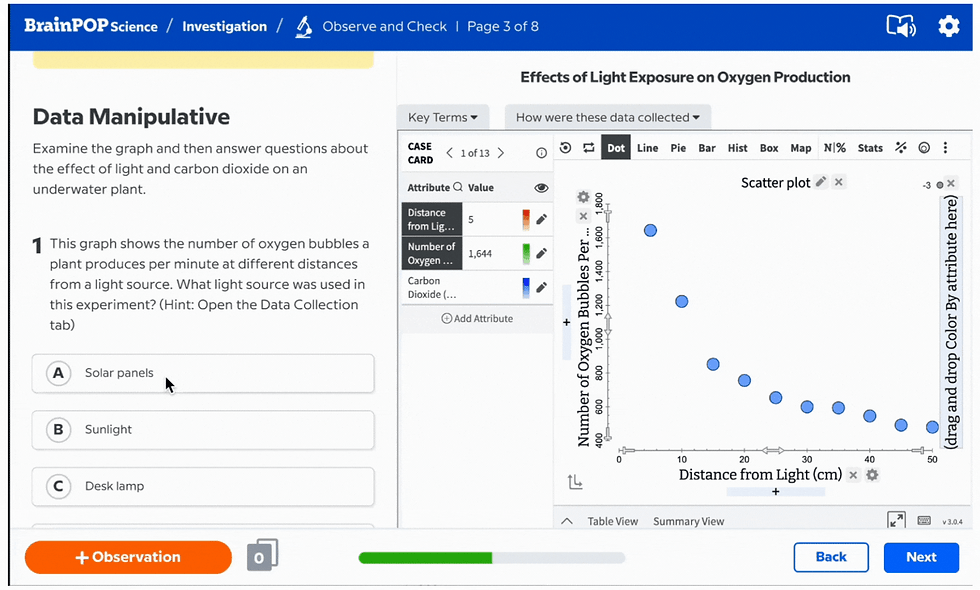980x590 pixels.
Task: Click the circular target icon in graph toolbar
Action: tap(924, 148)
